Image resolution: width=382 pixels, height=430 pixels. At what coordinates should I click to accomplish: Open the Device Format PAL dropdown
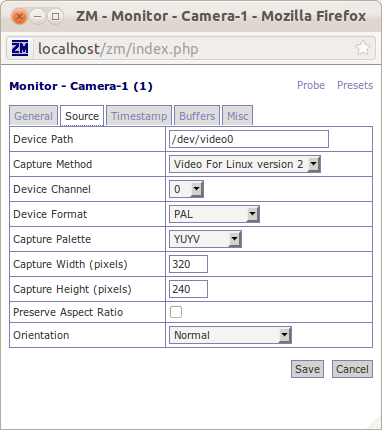(x=214, y=214)
